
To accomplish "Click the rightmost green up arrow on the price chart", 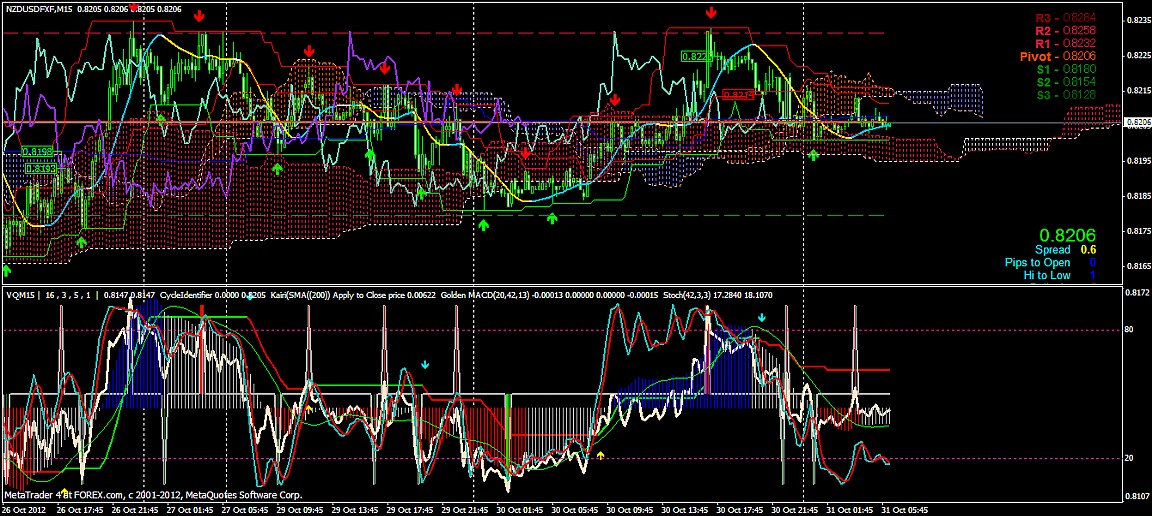I will coord(813,155).
